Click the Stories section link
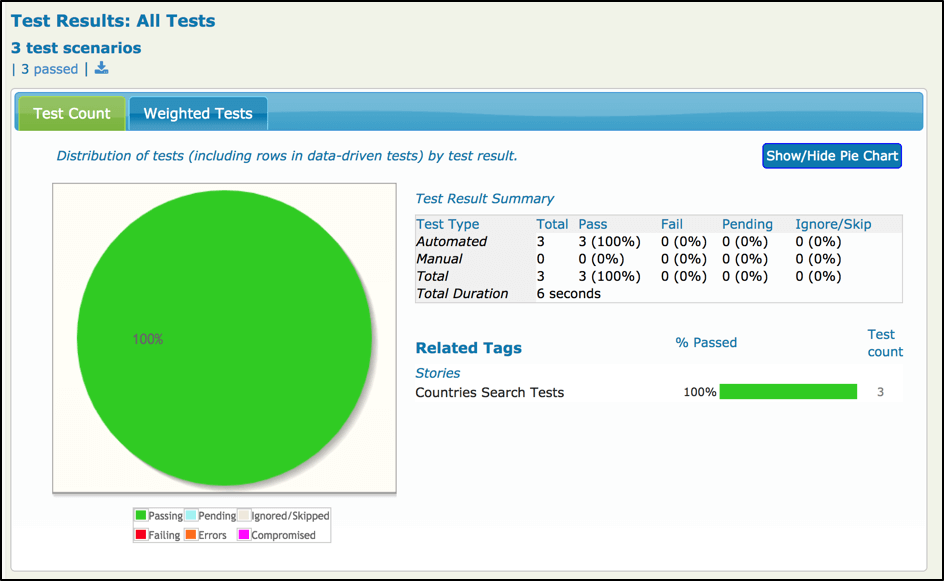This screenshot has height=581, width=944. [437, 372]
